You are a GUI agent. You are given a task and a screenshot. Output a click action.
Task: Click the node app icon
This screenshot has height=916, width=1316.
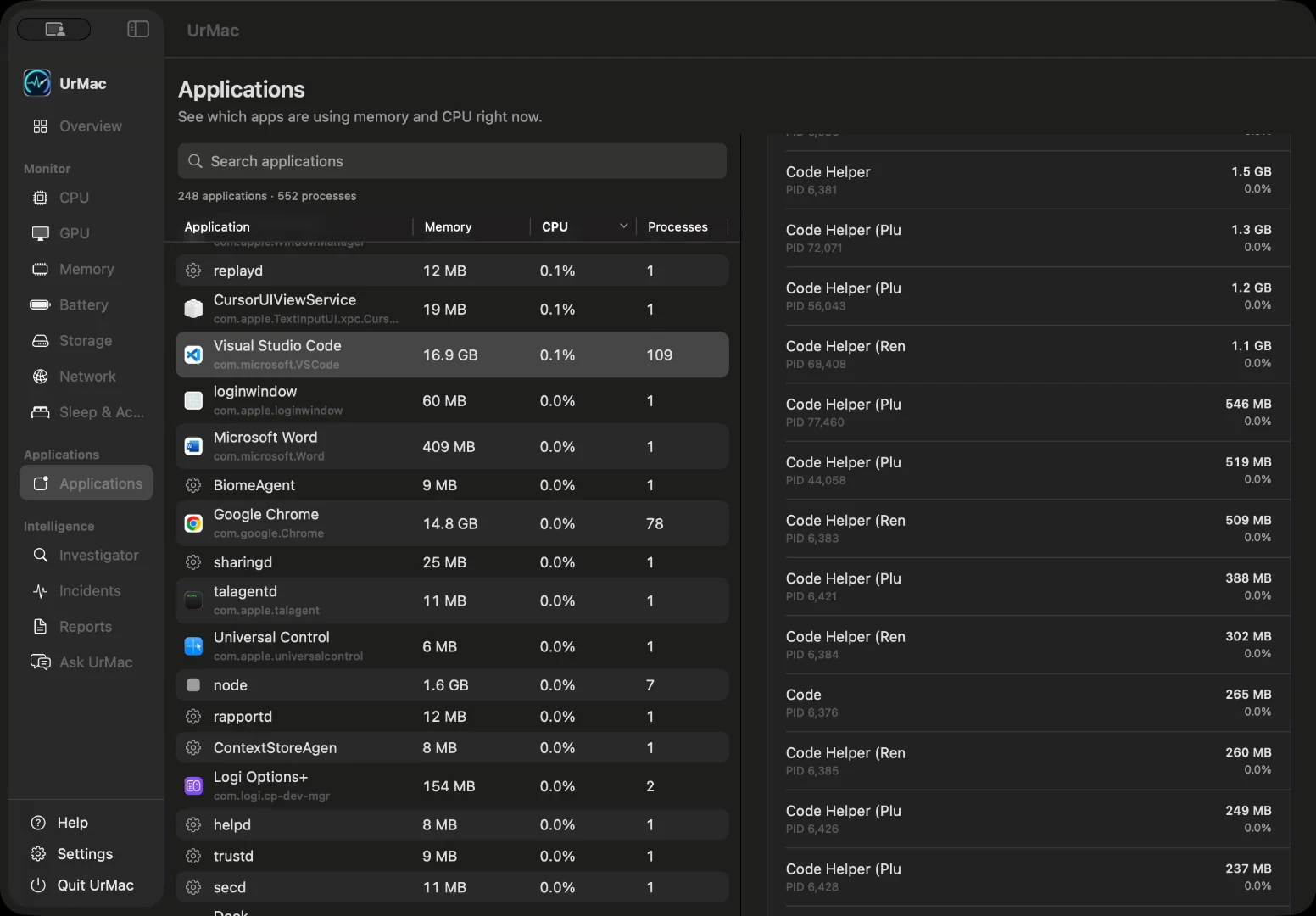[193, 685]
